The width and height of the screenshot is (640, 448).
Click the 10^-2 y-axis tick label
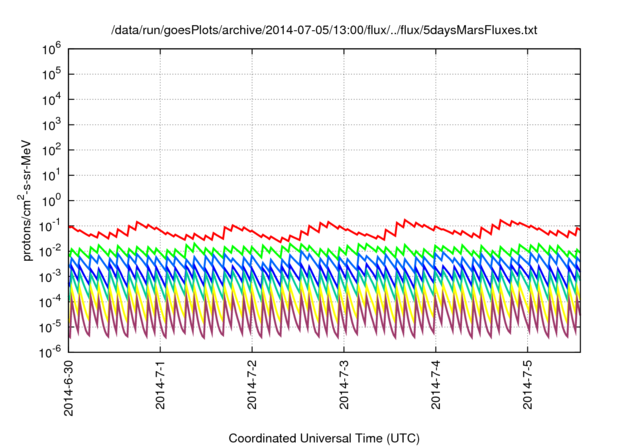pyautogui.click(x=51, y=251)
